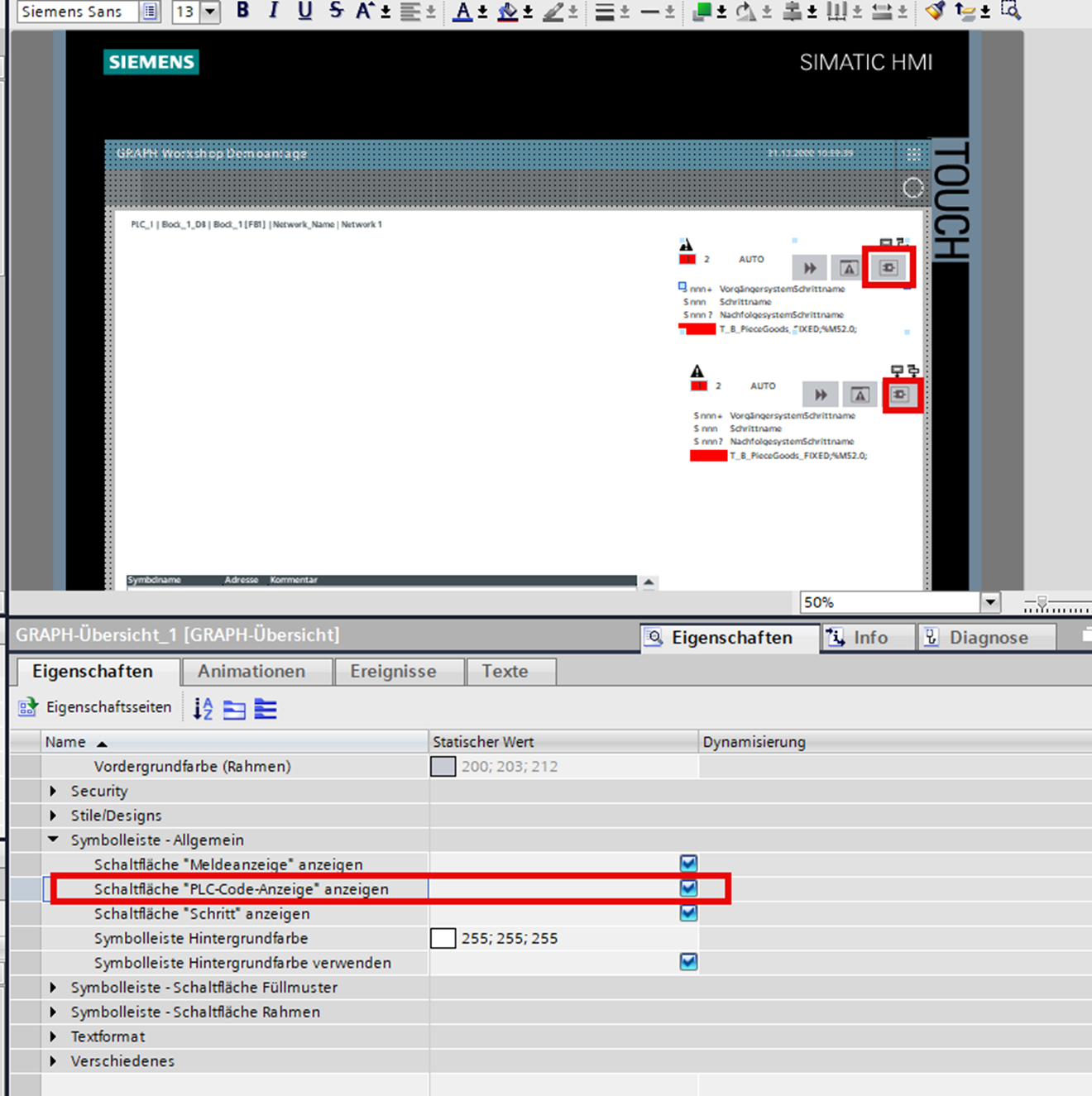The image size is (1092, 1096).
Task: Open the Siemens Sans font dropdown
Action: [150, 12]
